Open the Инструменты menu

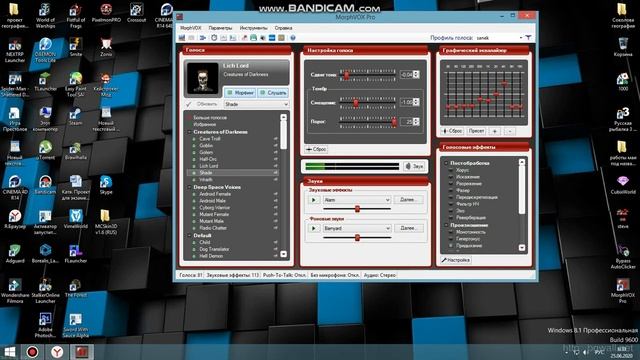tap(253, 28)
